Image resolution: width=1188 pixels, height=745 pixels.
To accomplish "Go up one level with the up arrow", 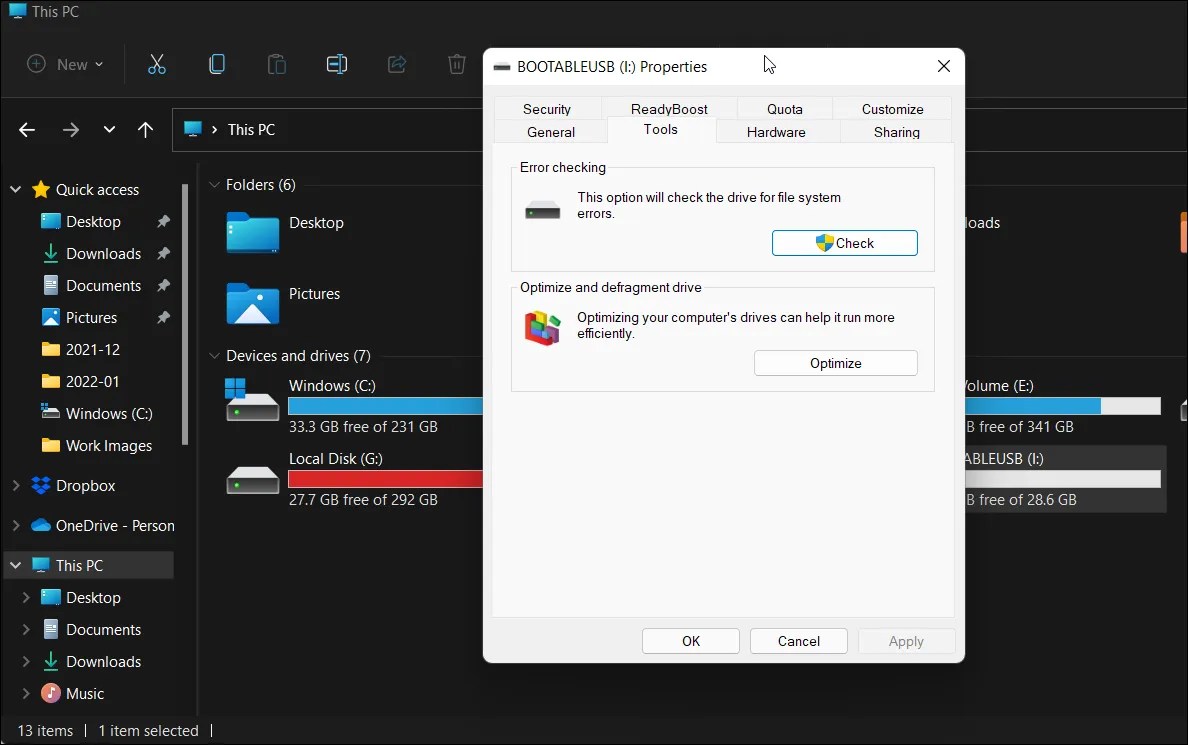I will 145,130.
